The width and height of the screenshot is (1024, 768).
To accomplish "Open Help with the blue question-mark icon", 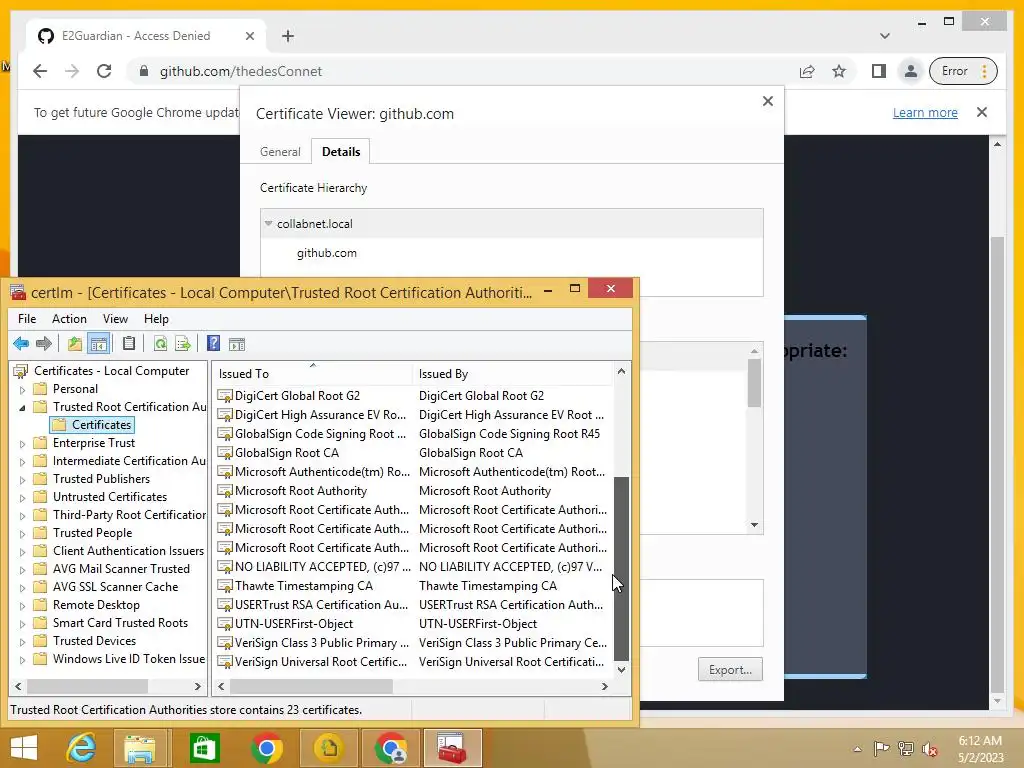I will [x=213, y=344].
